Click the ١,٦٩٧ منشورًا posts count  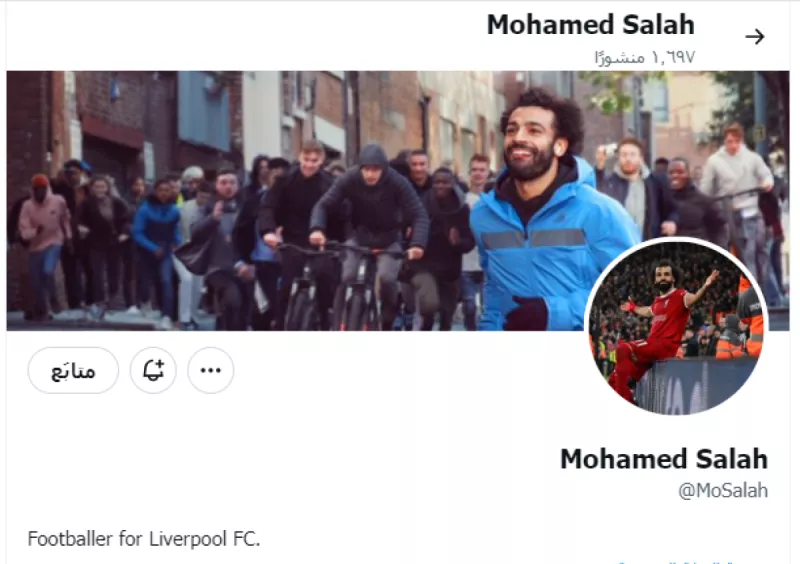644,57
